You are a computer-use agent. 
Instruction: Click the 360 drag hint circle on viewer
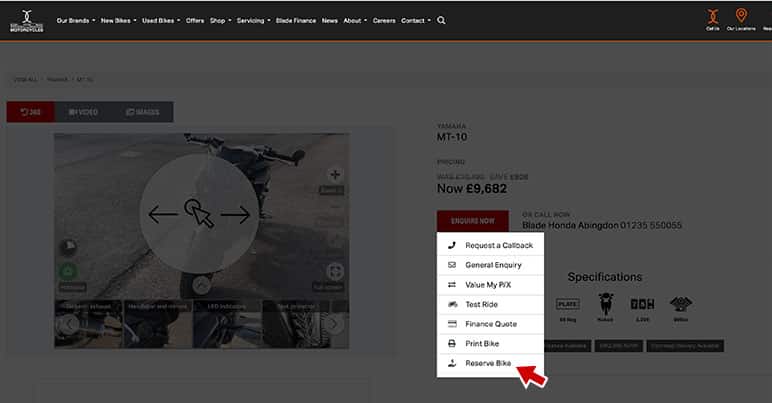point(199,214)
